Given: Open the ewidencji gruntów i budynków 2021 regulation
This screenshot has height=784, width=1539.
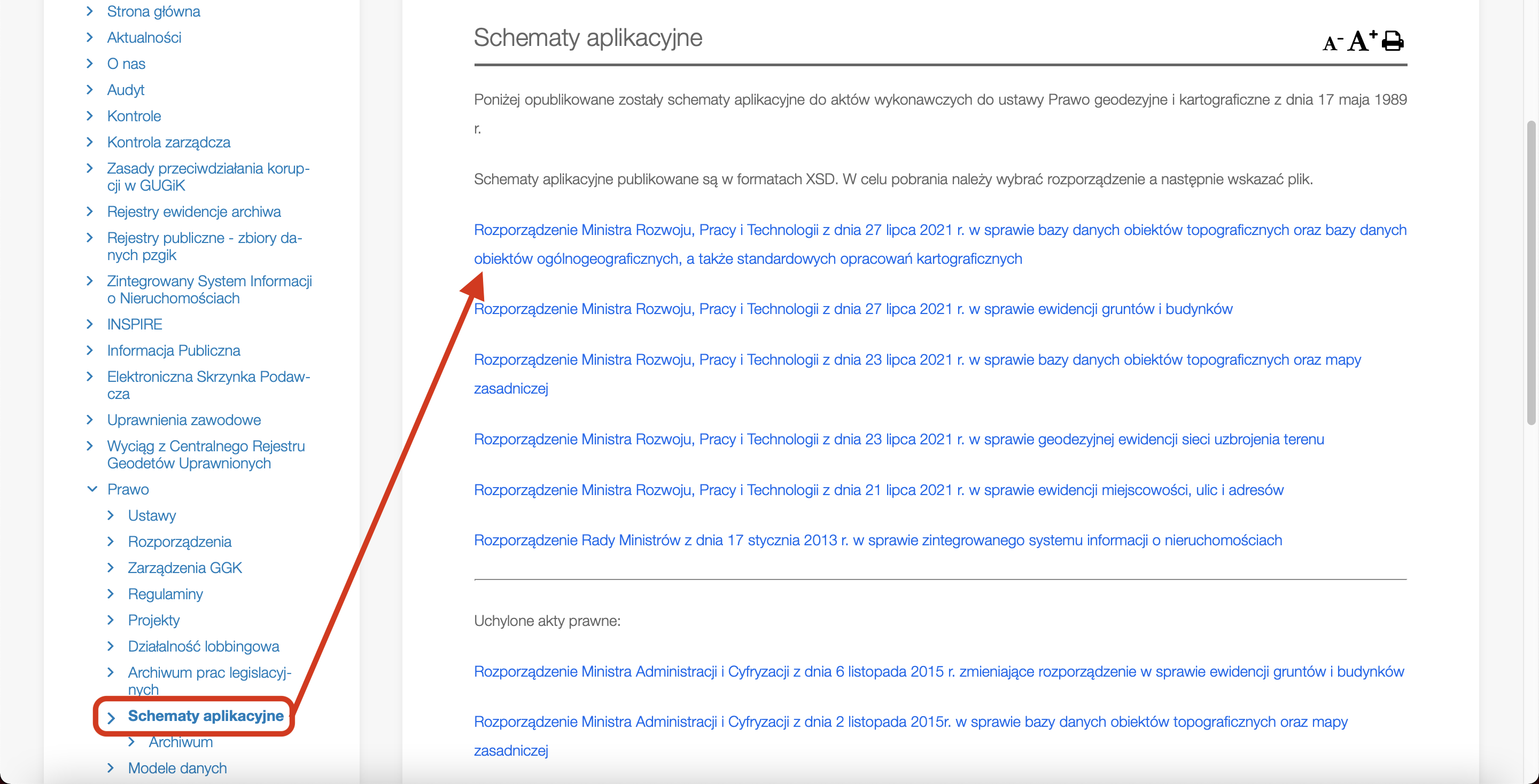Looking at the screenshot, I should [x=852, y=309].
